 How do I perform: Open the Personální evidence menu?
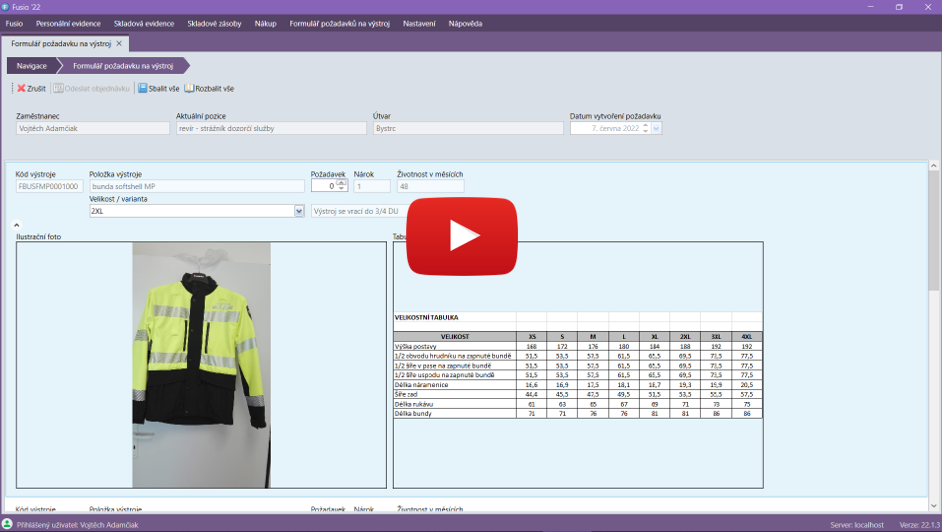point(68,23)
